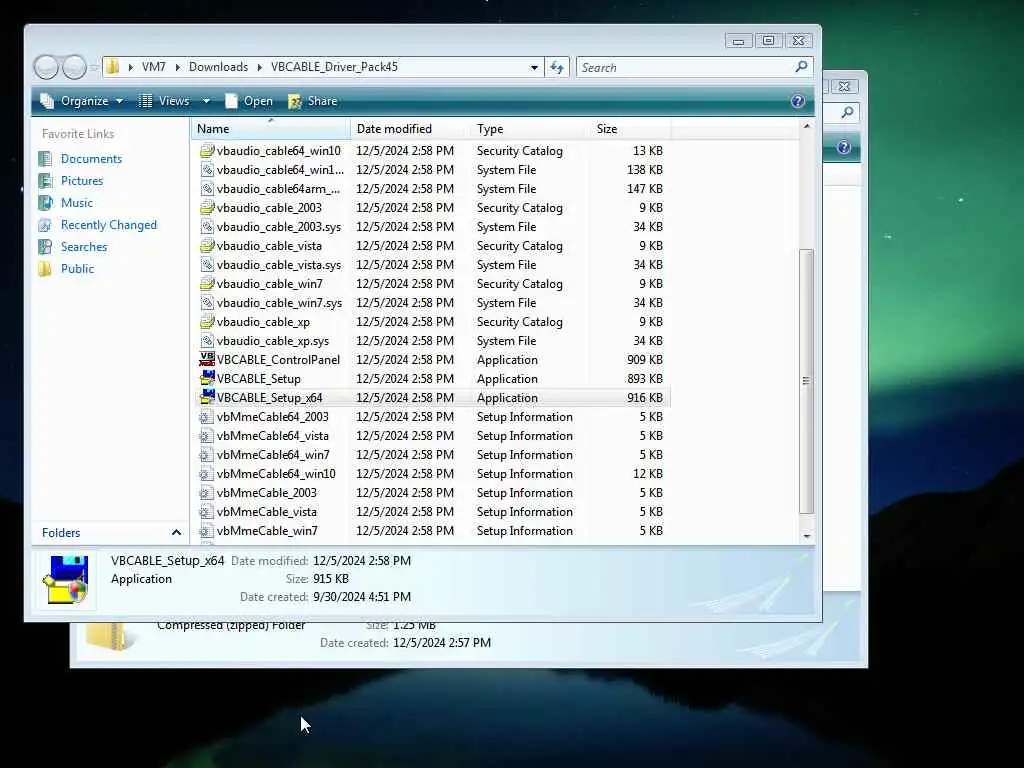Select vbMmeCable_win7 file name
Viewport: 1024px width, 768px height.
coord(267,530)
